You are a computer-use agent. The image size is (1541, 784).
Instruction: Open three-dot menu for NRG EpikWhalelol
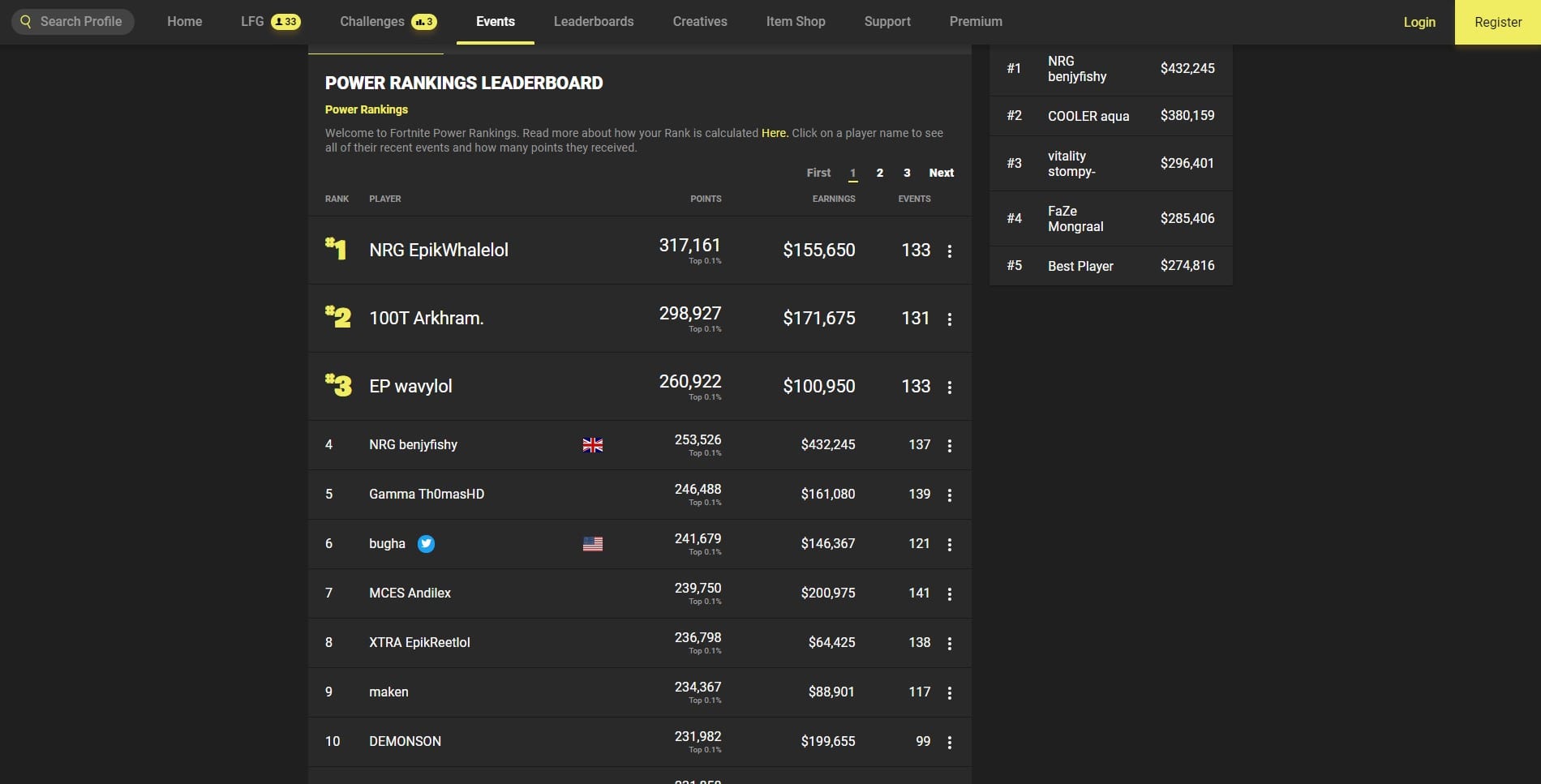[950, 251]
